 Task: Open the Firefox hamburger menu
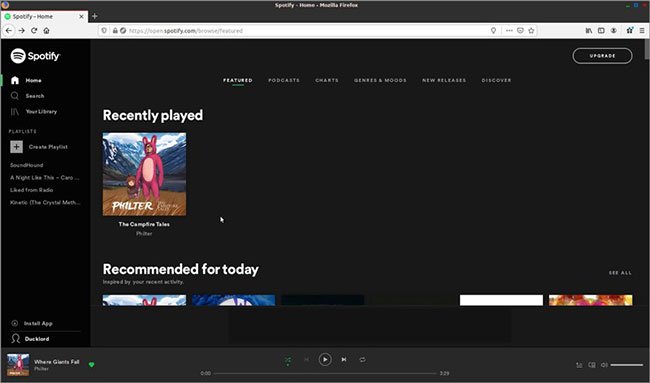pyautogui.click(x=642, y=31)
